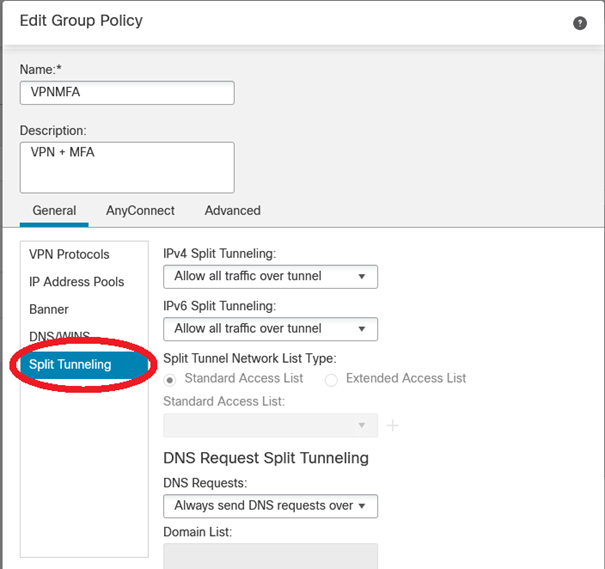Open the help question mark icon
The width and height of the screenshot is (605, 569).
pyautogui.click(x=580, y=23)
